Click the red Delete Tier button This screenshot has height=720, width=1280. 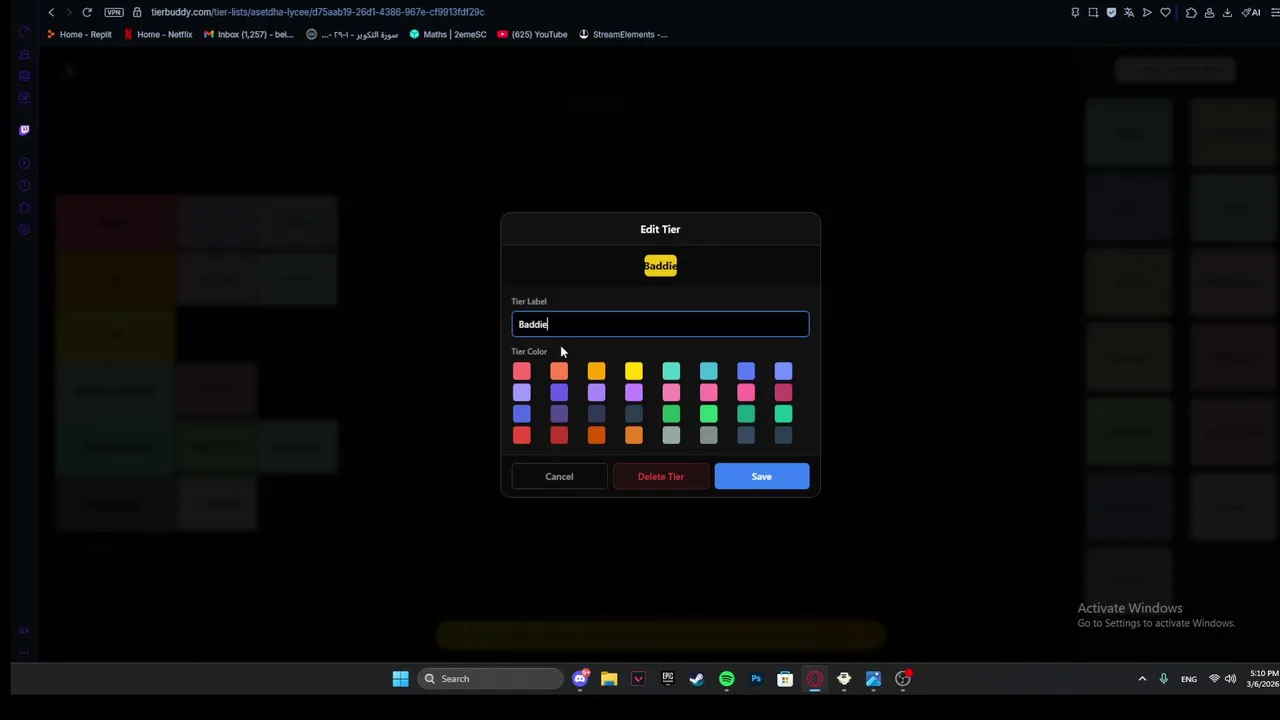tap(661, 476)
